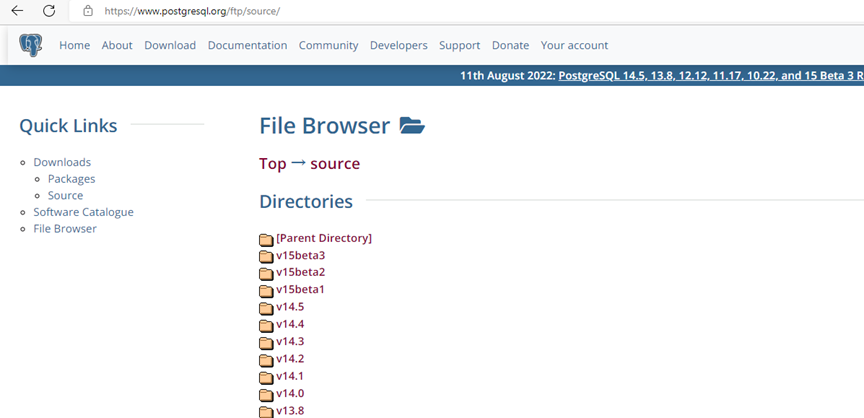The height and width of the screenshot is (418, 864).
Task: Open the v14.0 directory link
Action: tap(290, 393)
